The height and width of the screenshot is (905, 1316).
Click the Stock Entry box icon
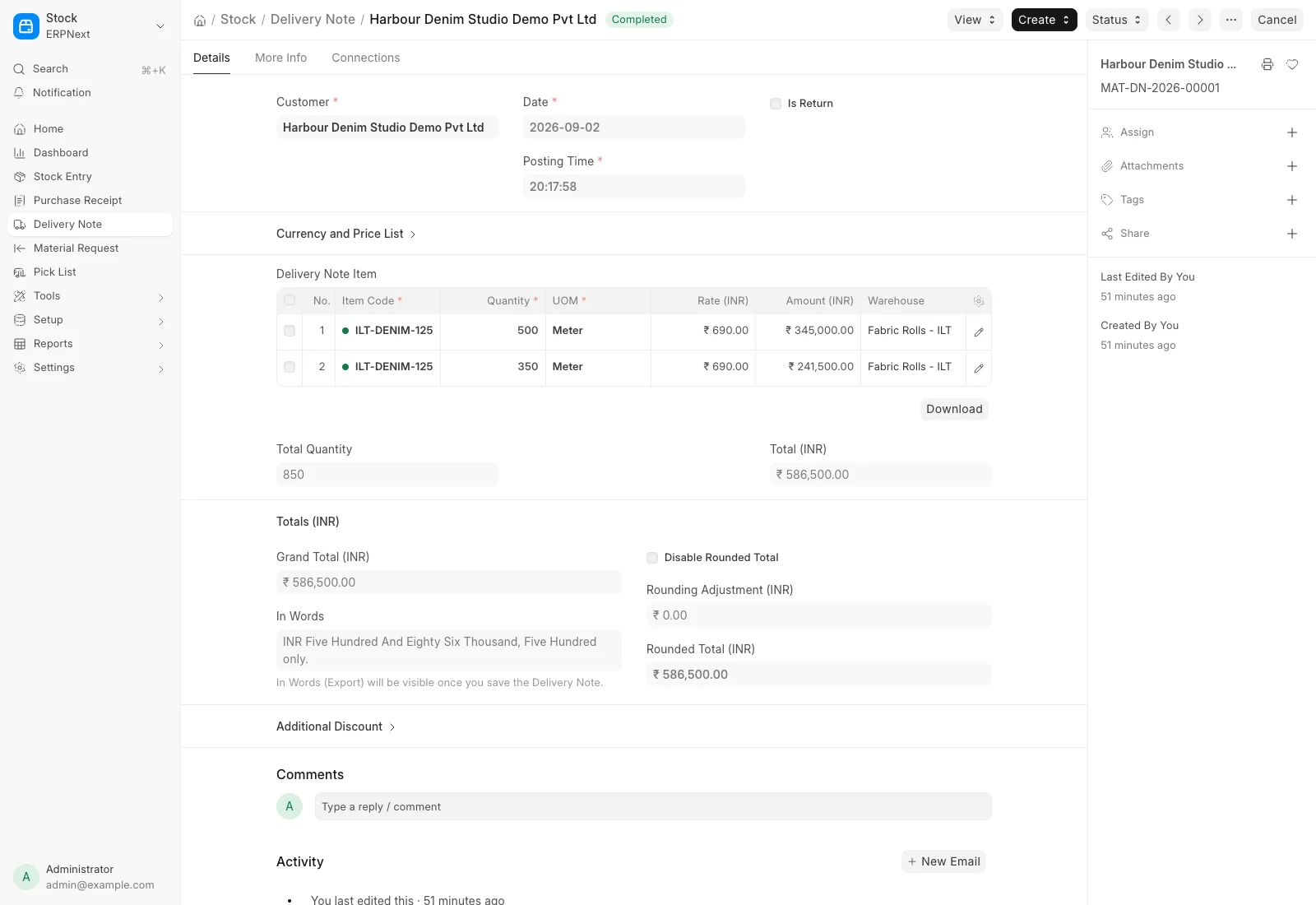click(20, 177)
